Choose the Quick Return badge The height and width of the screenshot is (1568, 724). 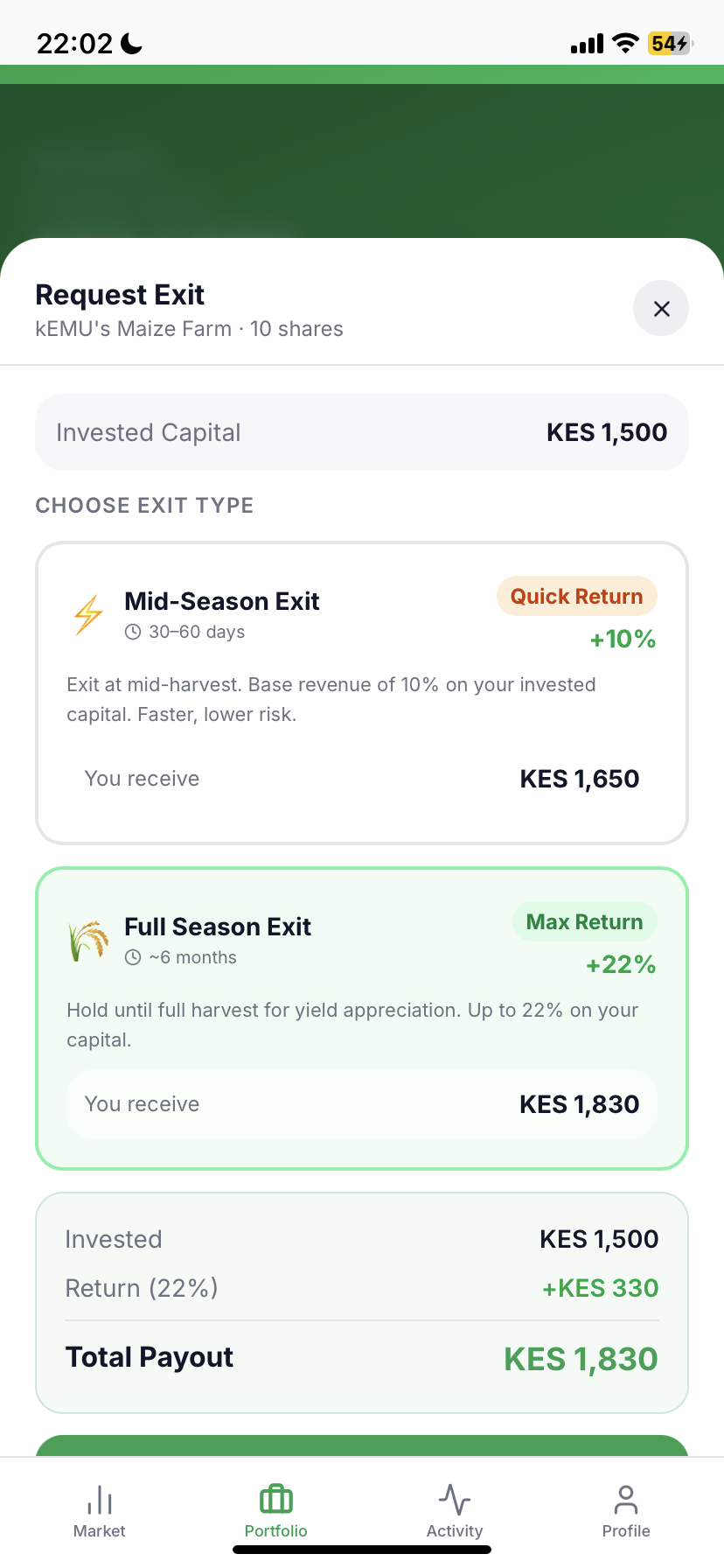tap(577, 596)
